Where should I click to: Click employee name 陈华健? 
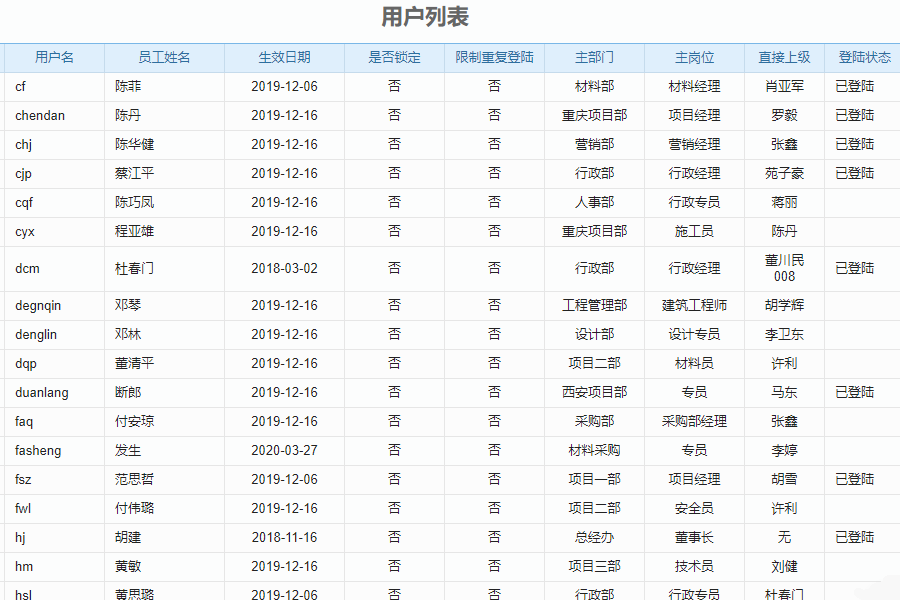pos(134,145)
